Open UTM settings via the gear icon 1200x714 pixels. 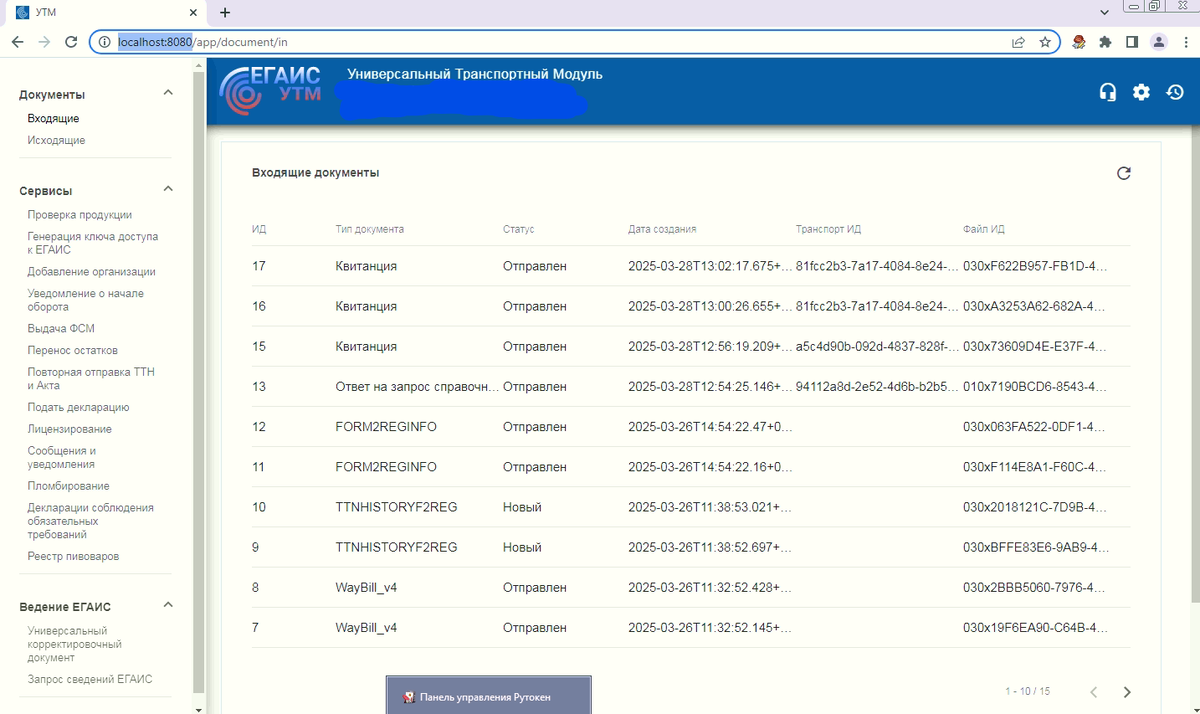(x=1141, y=91)
